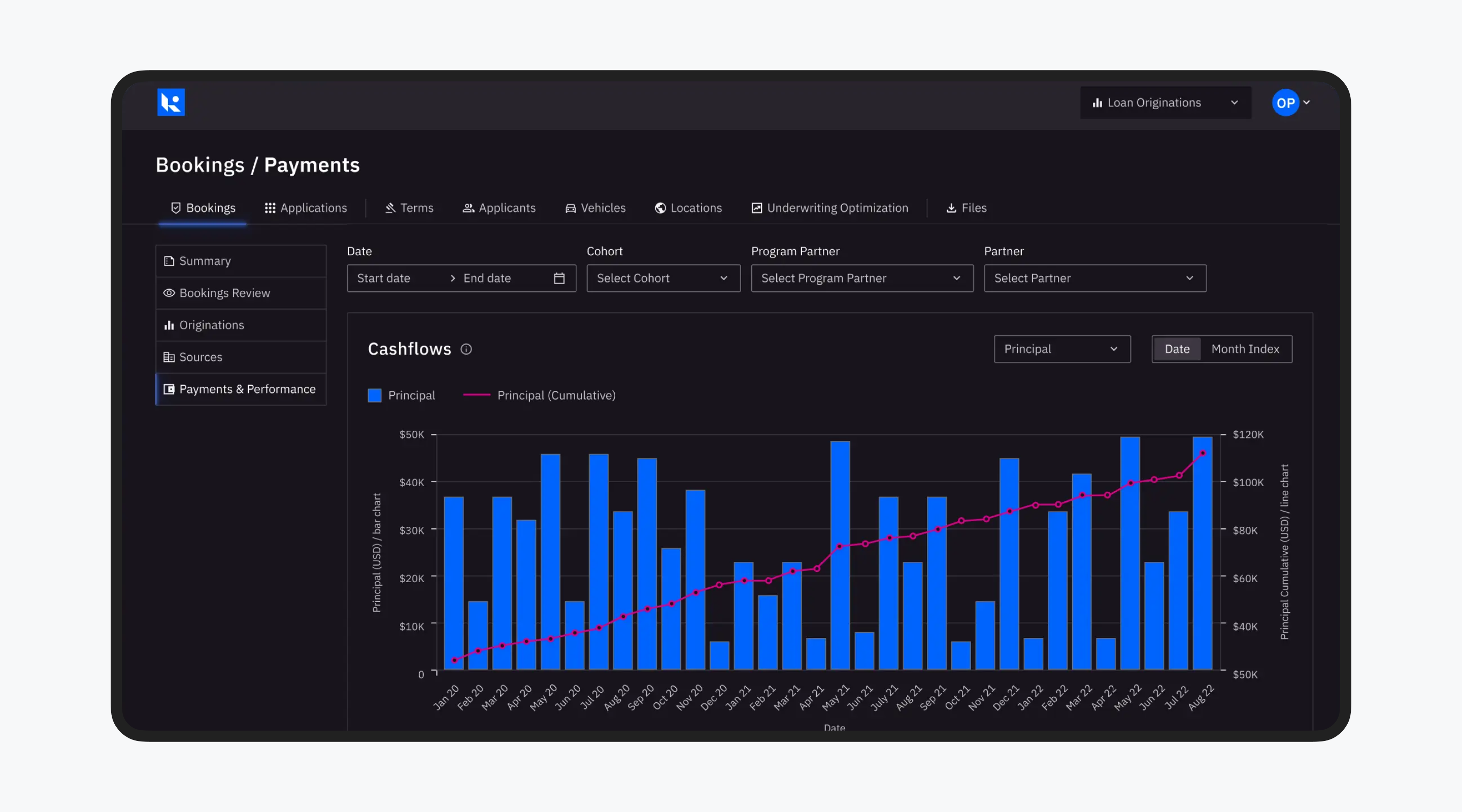Click the info icon beside Cashflows
The width and height of the screenshot is (1462, 812).
466,349
